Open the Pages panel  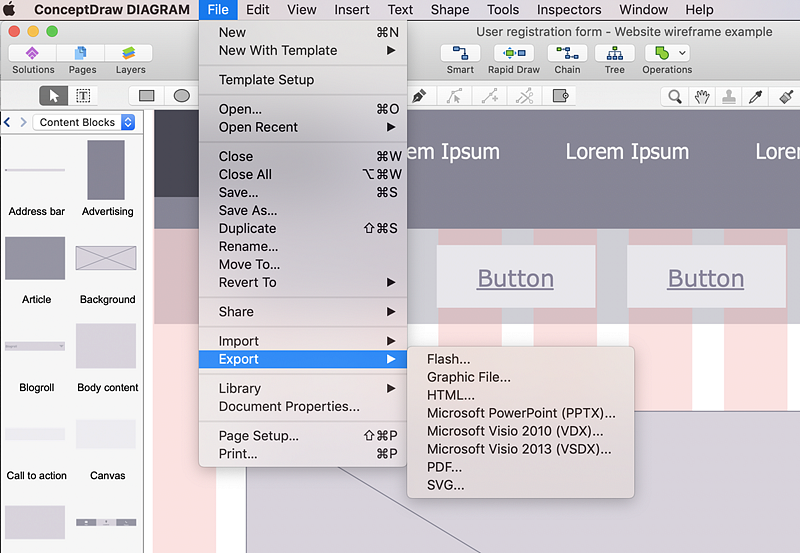click(x=81, y=53)
